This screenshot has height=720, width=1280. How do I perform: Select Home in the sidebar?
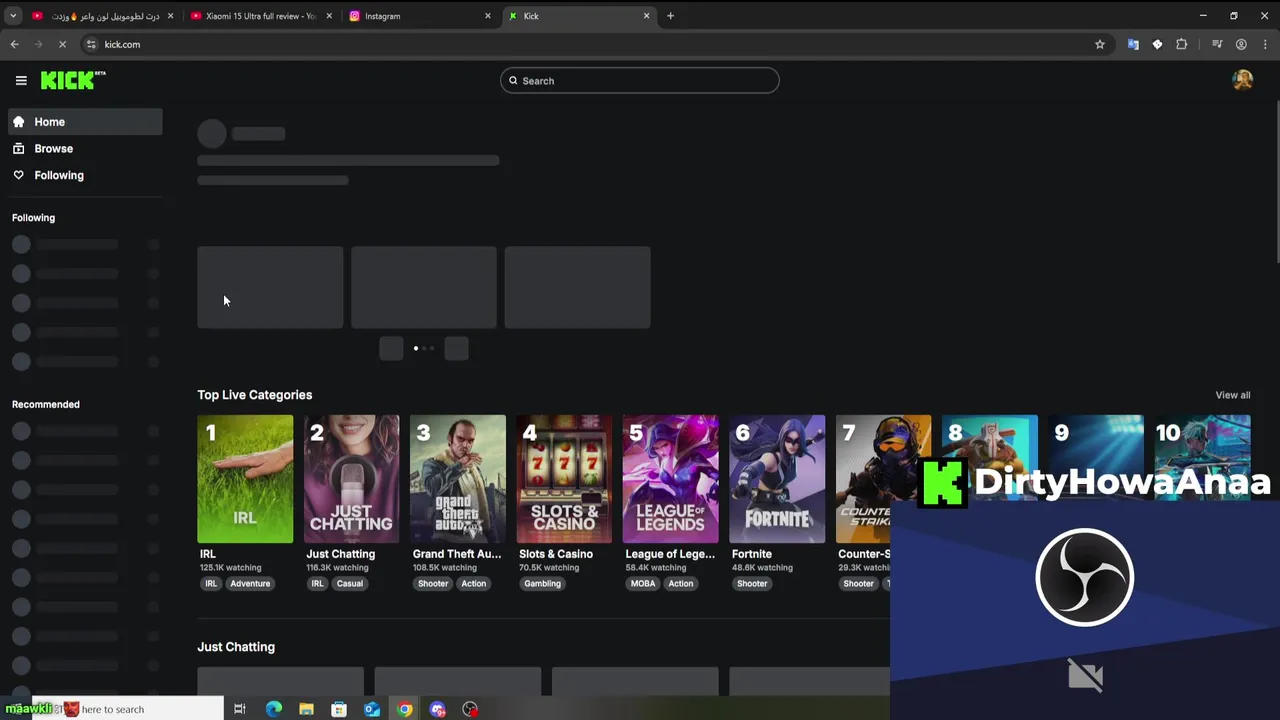[x=85, y=122]
